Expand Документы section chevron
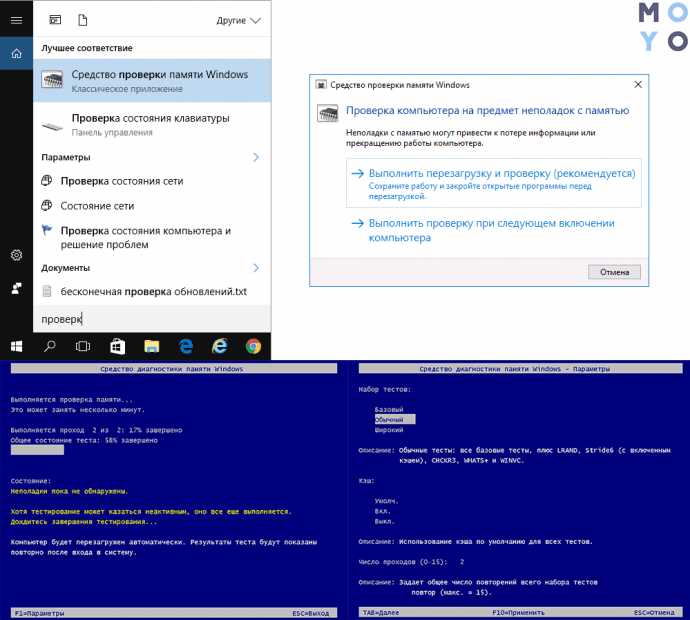Image resolution: width=690 pixels, height=620 pixels. click(x=256, y=268)
